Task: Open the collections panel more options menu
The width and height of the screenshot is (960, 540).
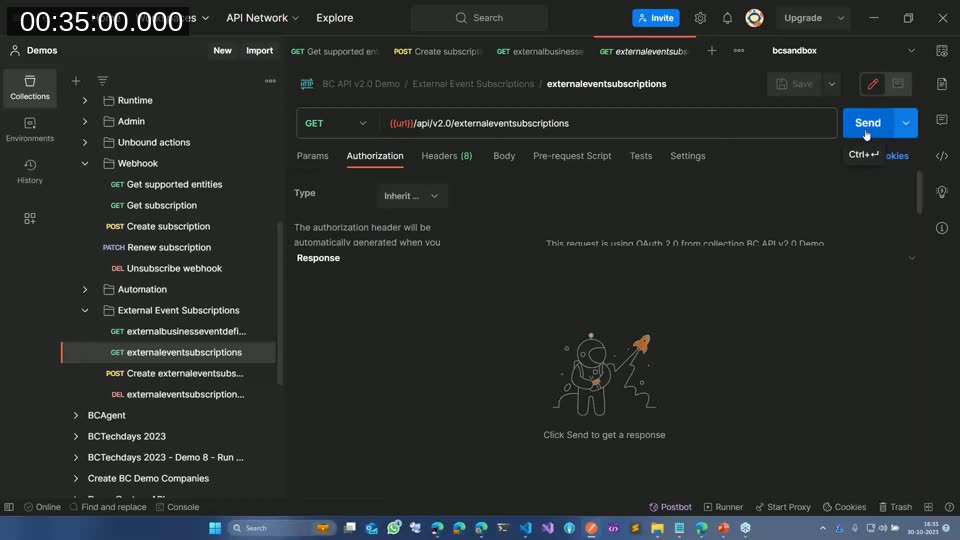Action: pyautogui.click(x=270, y=81)
